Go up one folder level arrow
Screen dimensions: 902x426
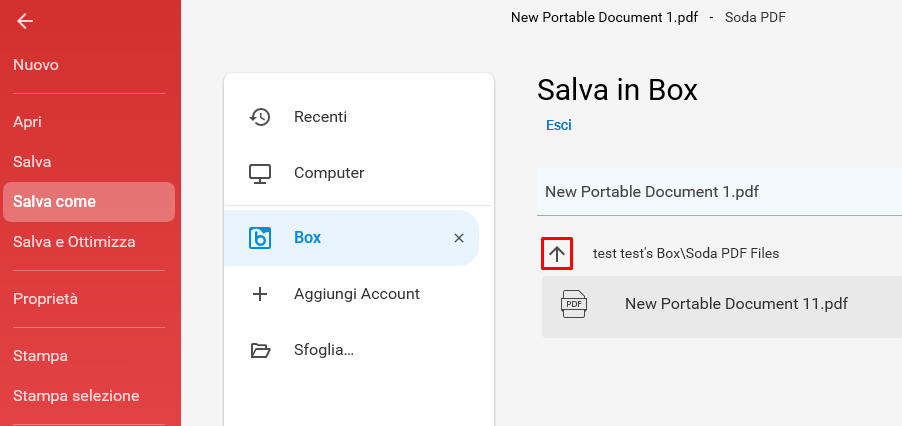(557, 254)
